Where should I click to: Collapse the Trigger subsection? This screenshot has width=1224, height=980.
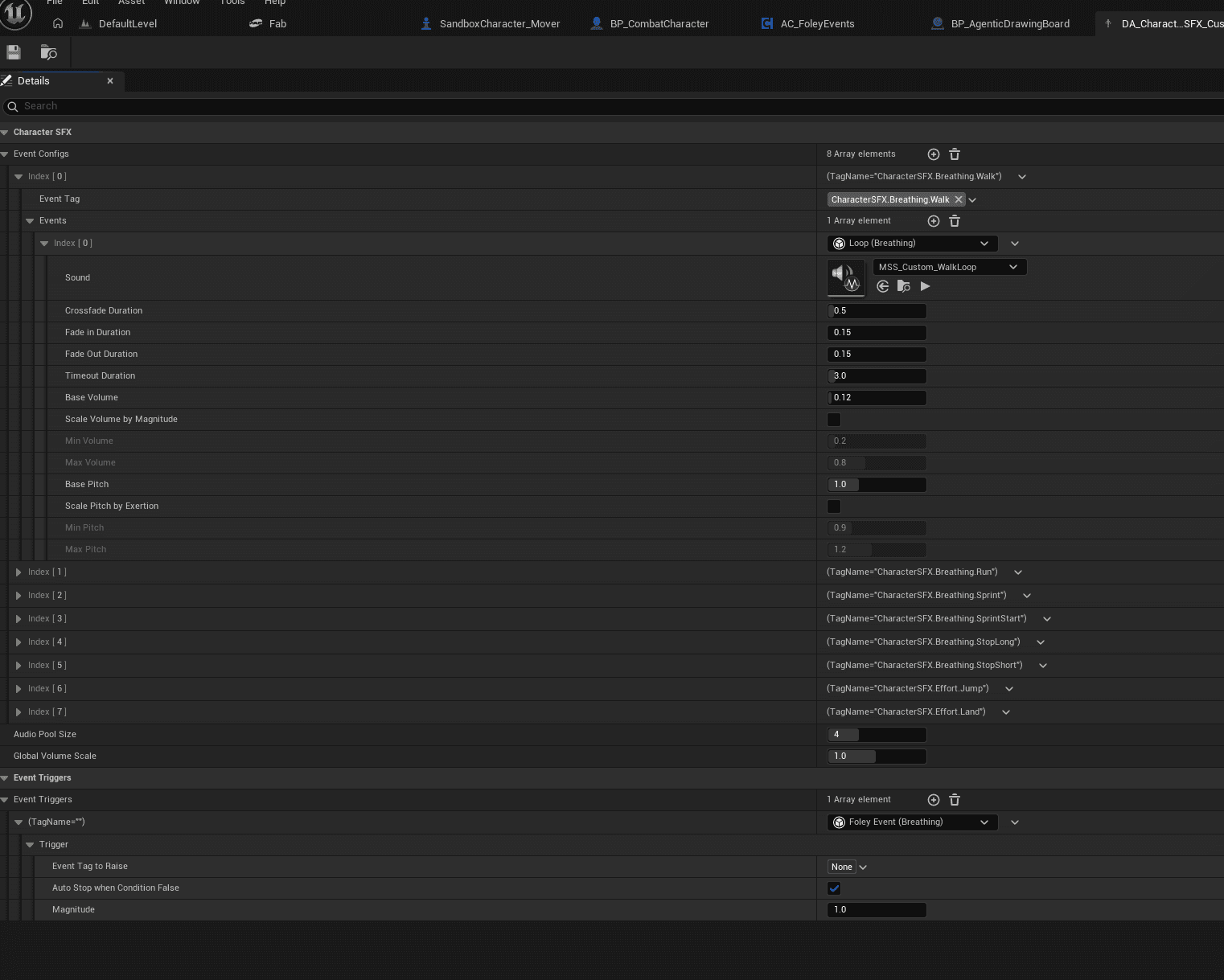[x=30, y=845]
